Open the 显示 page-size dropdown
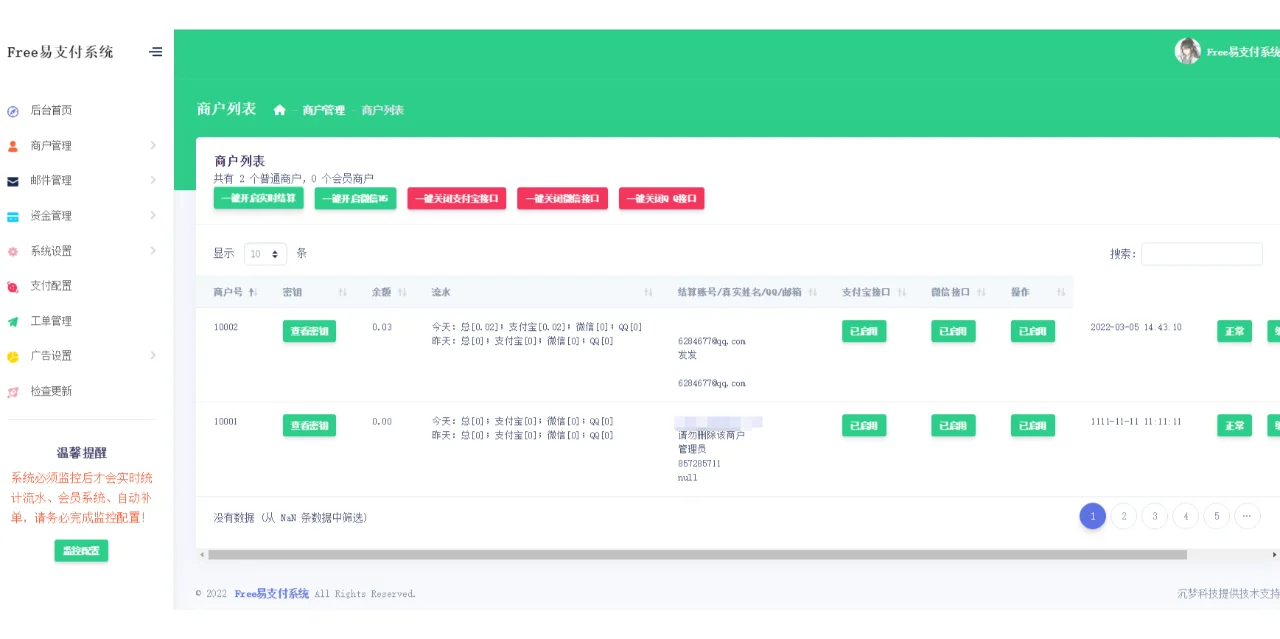1280x639 pixels. 264,253
